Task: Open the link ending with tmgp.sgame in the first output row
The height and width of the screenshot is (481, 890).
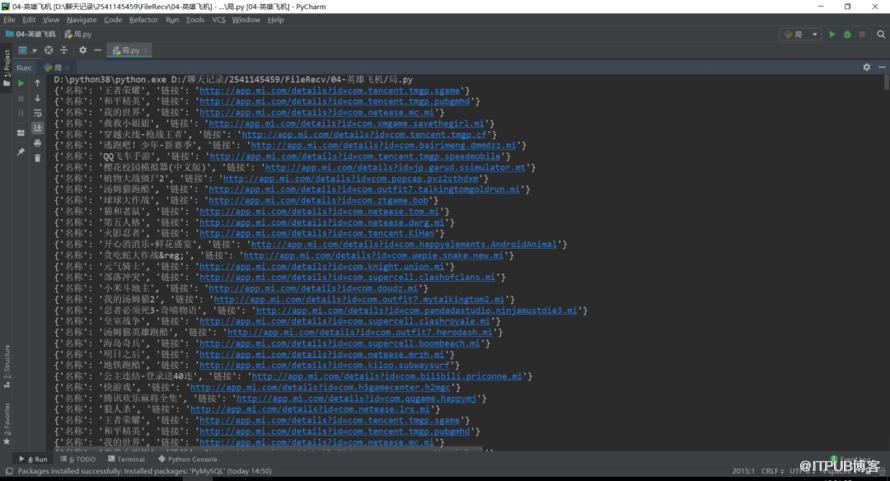Action: pyautogui.click(x=330, y=91)
